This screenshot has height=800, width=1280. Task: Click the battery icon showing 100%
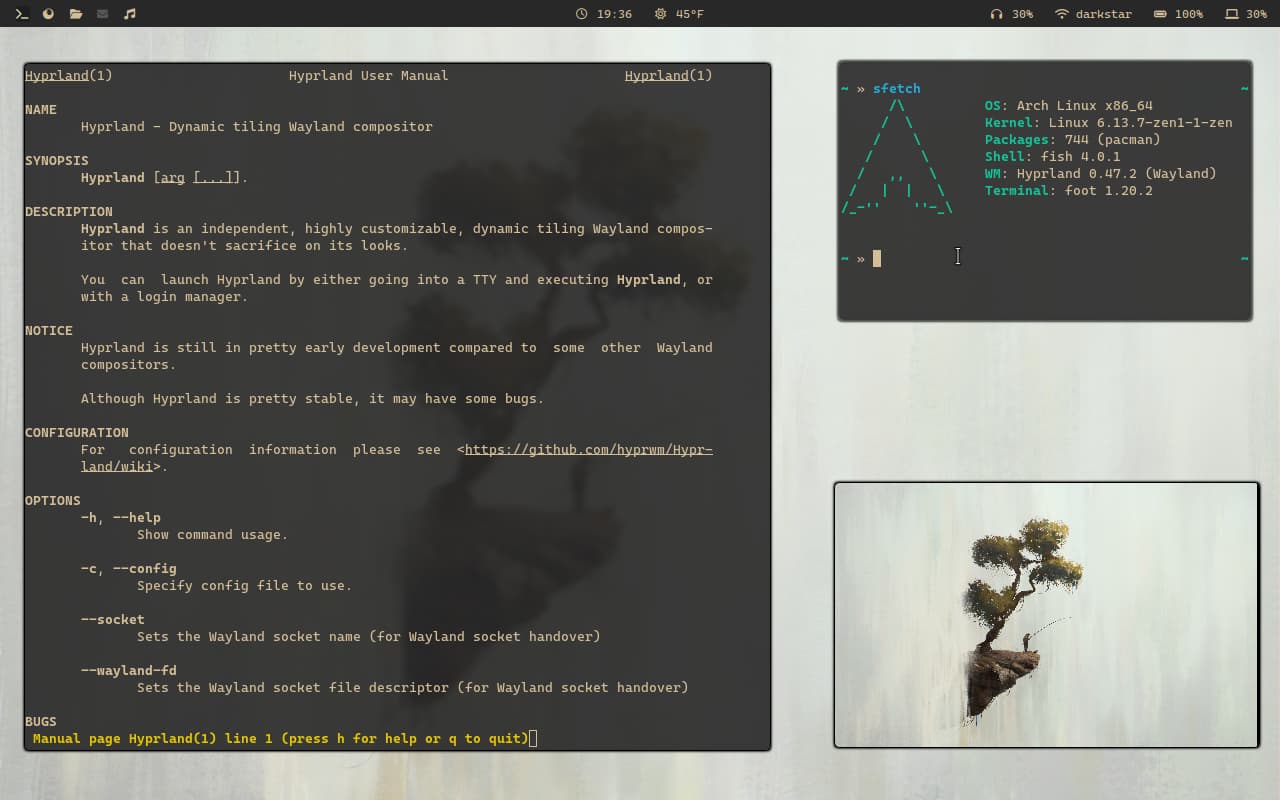(1160, 14)
